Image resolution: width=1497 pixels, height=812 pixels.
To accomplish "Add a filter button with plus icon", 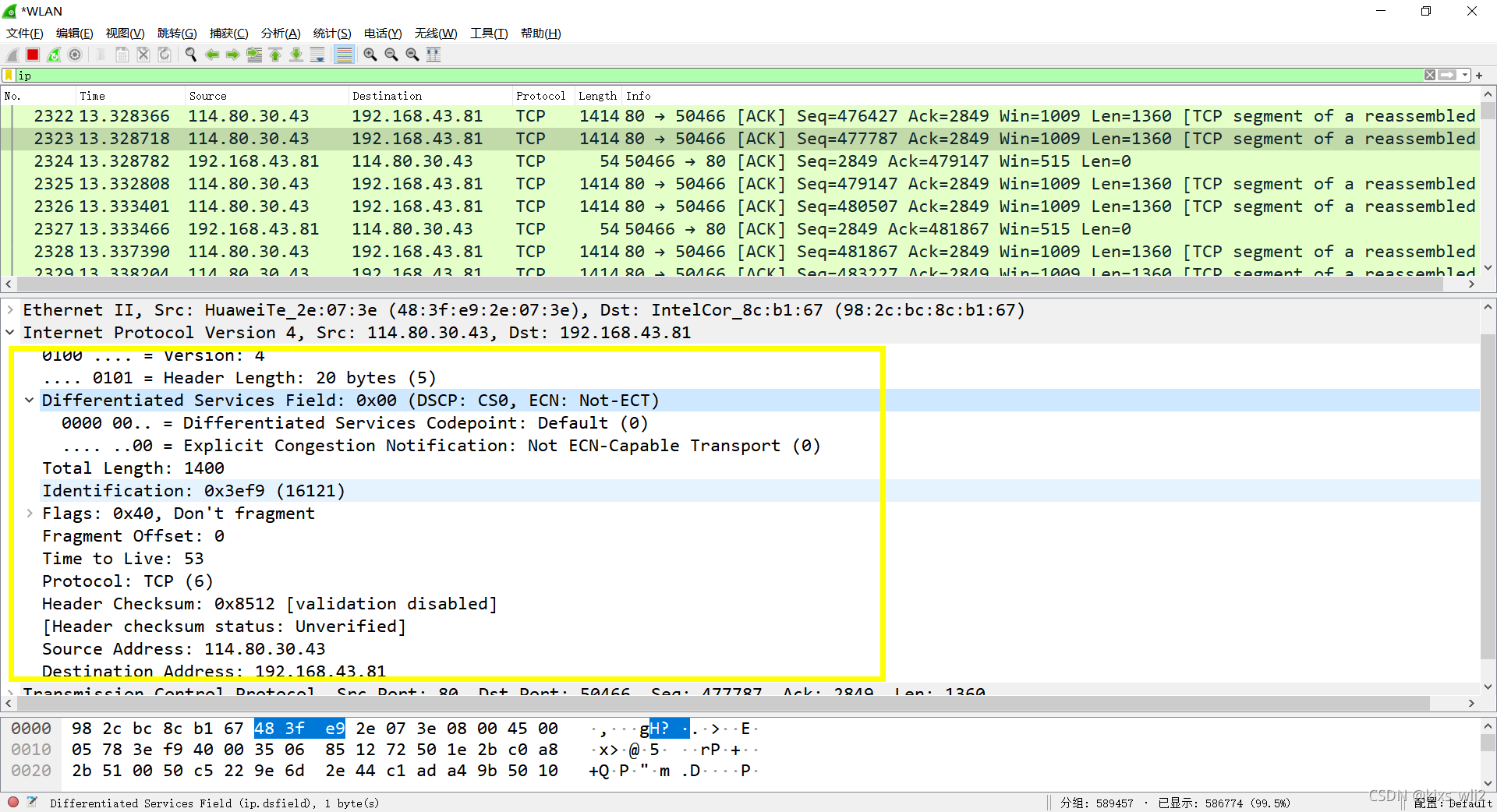I will pos(1479,76).
